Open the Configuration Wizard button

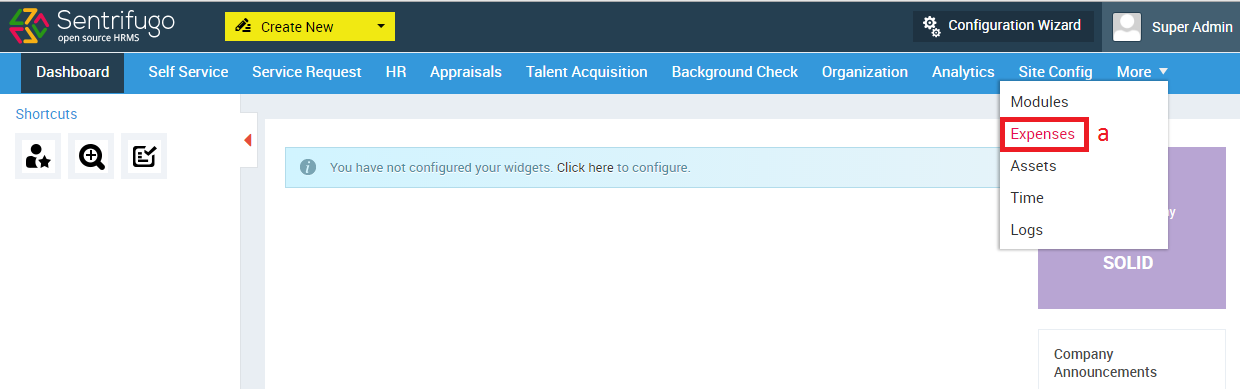(x=1003, y=26)
